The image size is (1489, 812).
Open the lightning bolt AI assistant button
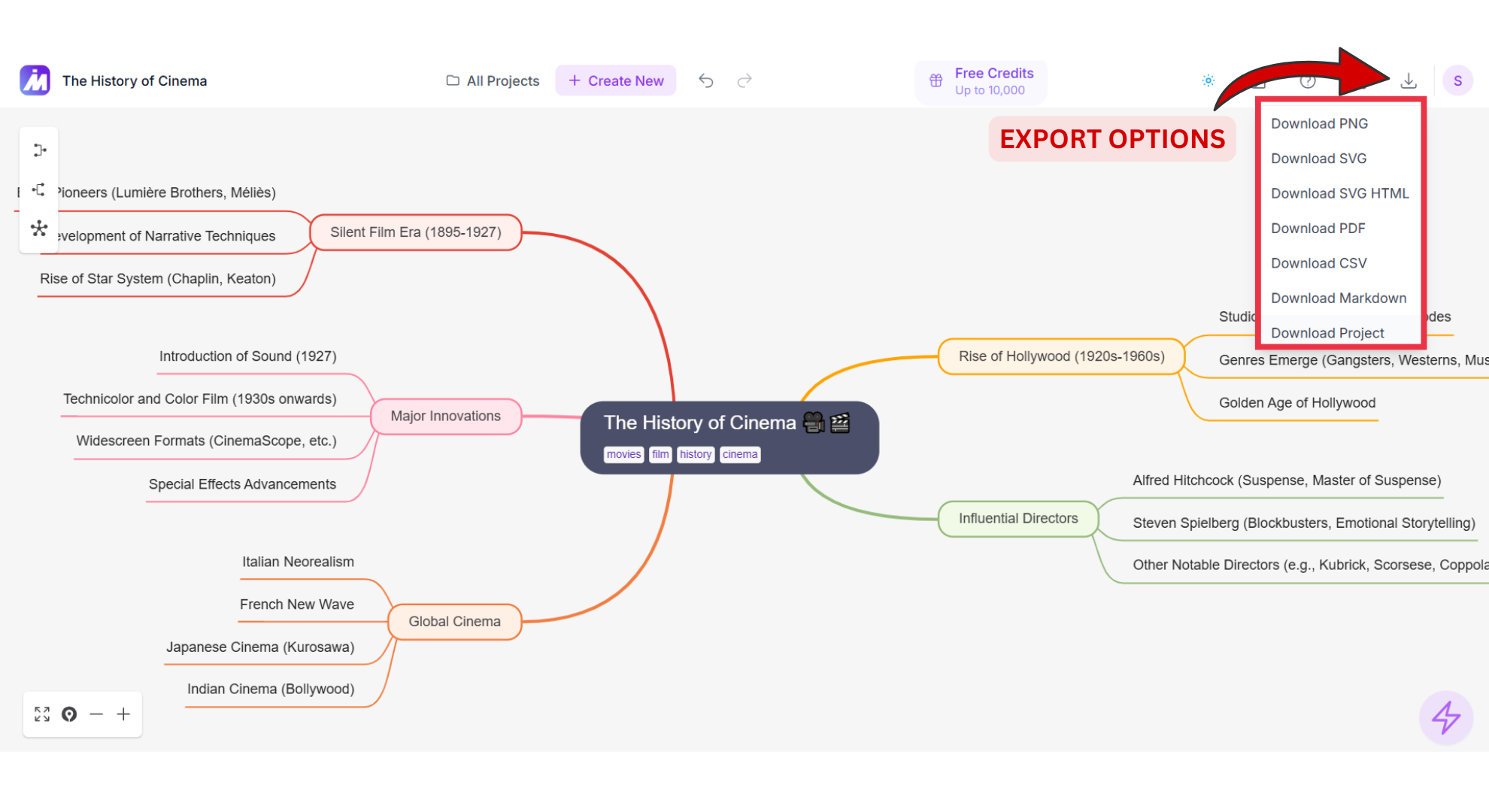coord(1445,717)
